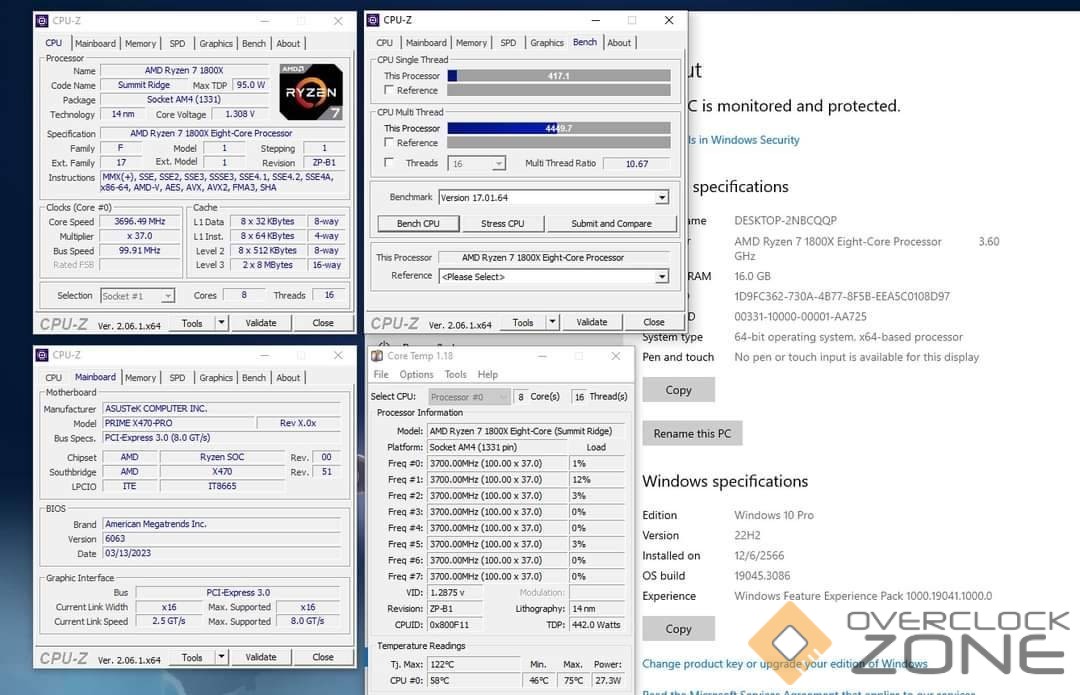Open Core Temp Options menu

click(x=416, y=374)
